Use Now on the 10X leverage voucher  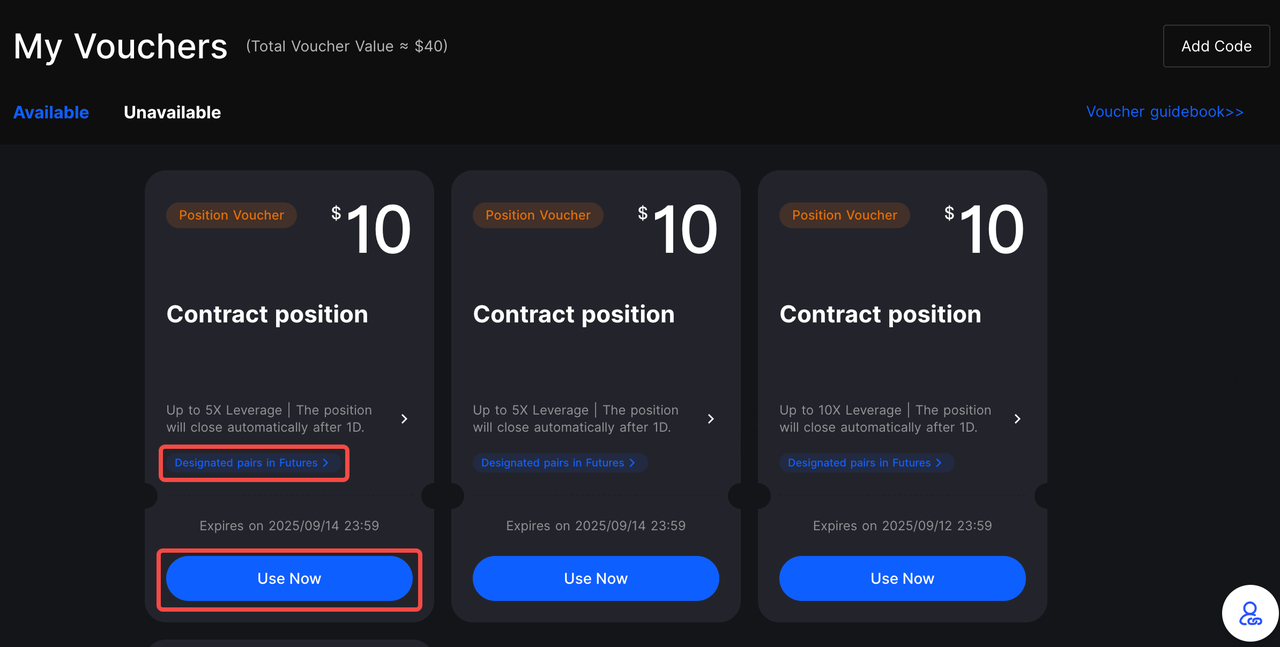902,578
